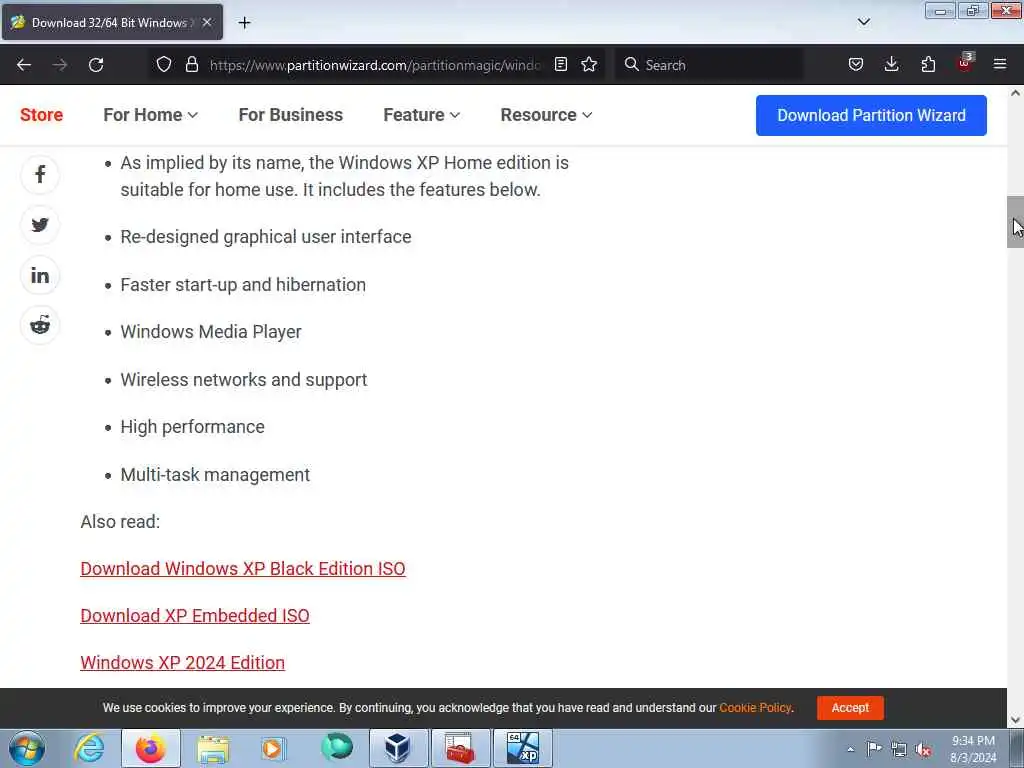The width and height of the screenshot is (1024, 768).
Task: Open the Windows Start orb
Action: point(27,748)
